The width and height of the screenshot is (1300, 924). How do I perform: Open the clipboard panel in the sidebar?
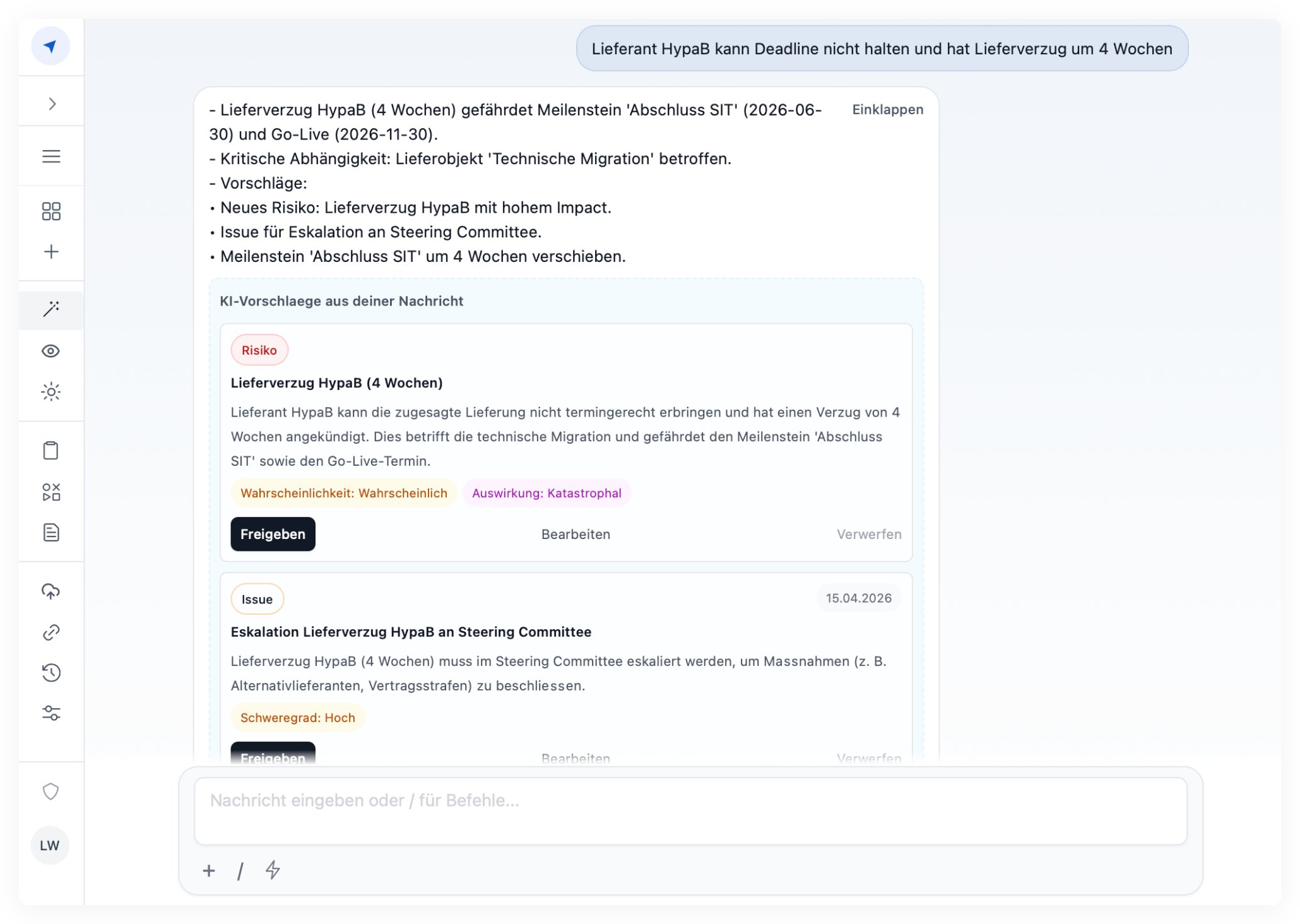pos(51,450)
